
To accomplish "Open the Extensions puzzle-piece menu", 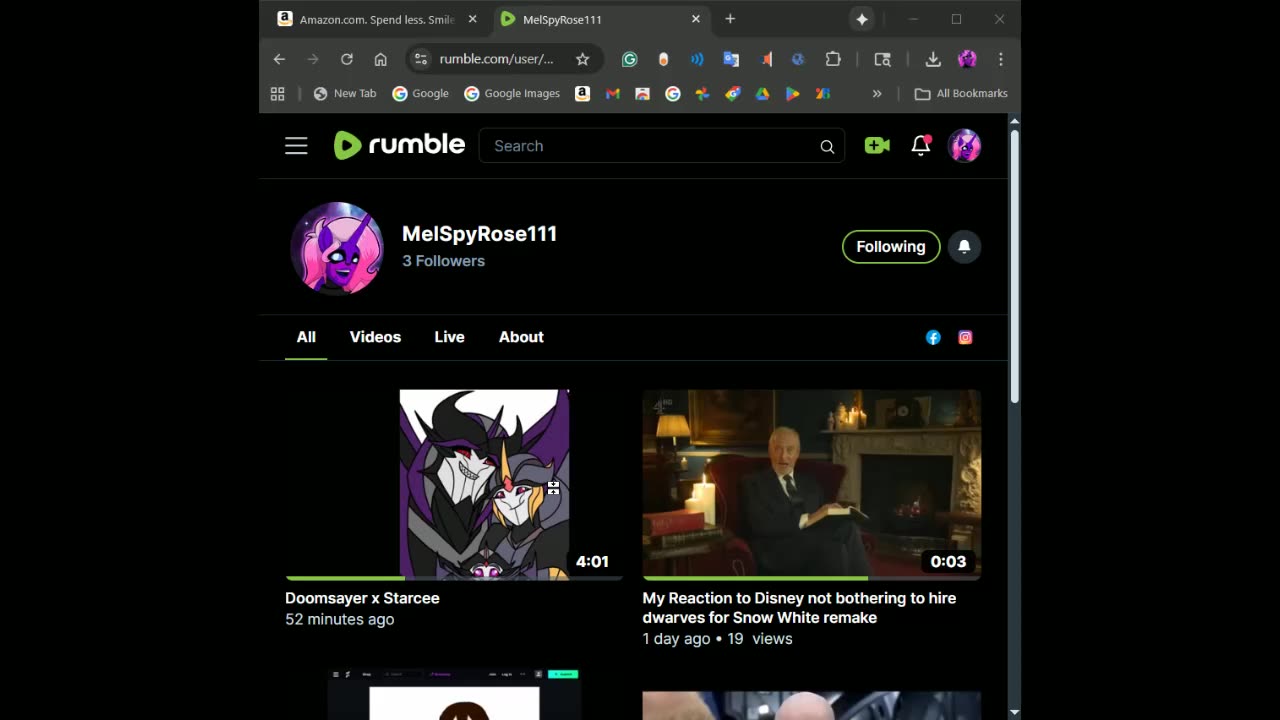I will click(833, 59).
